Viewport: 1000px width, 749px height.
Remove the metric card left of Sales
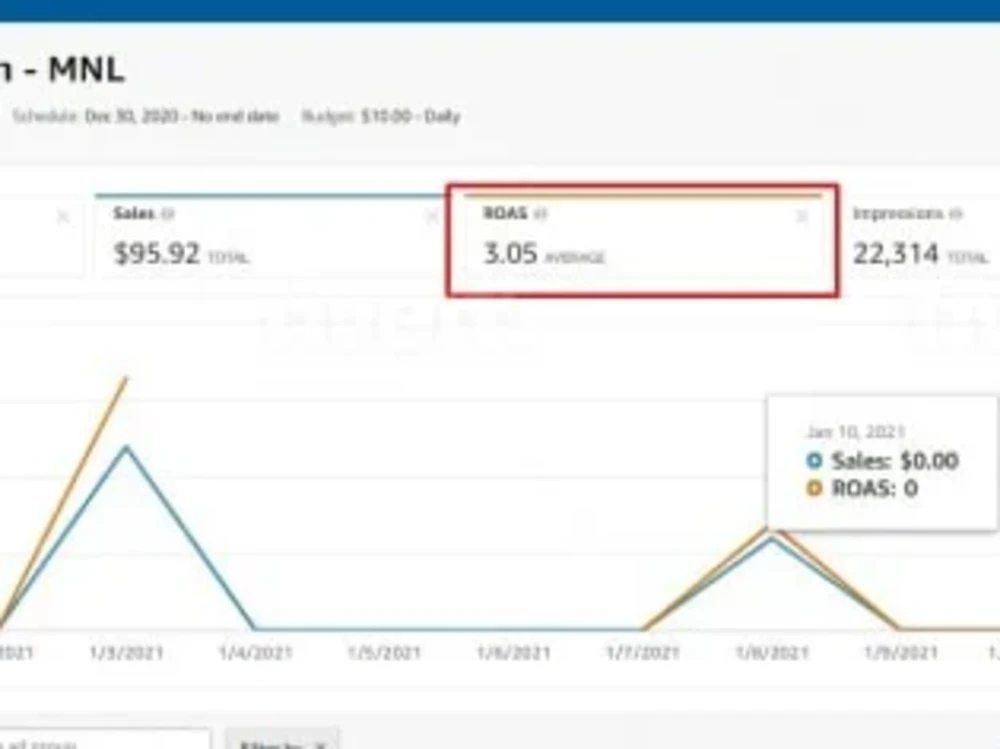pos(62,217)
